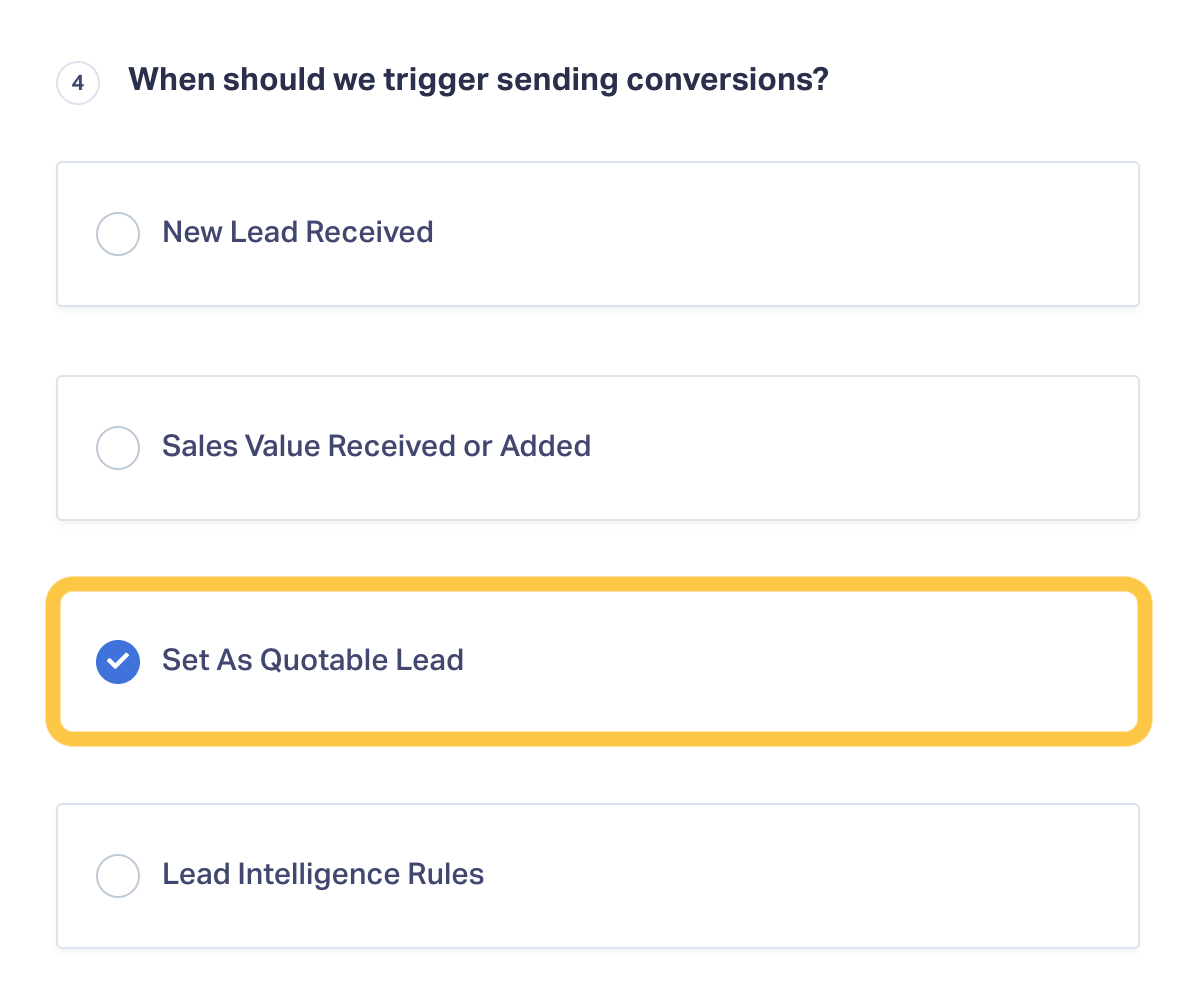This screenshot has height=1006, width=1198.
Task: Click the word Quotable in the selected option
Action: coord(324,660)
